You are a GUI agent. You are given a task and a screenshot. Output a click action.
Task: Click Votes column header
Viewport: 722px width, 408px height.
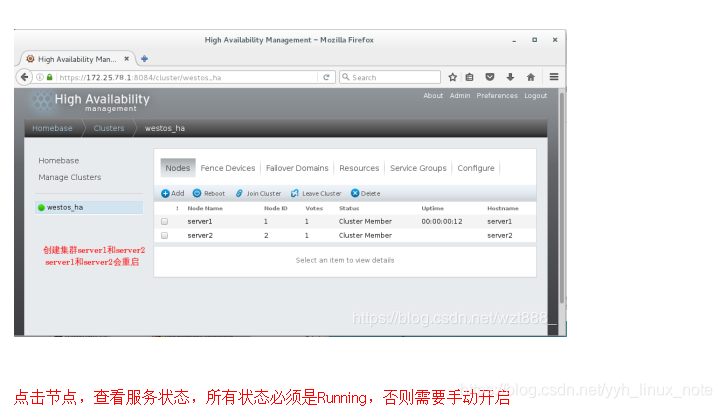point(314,209)
